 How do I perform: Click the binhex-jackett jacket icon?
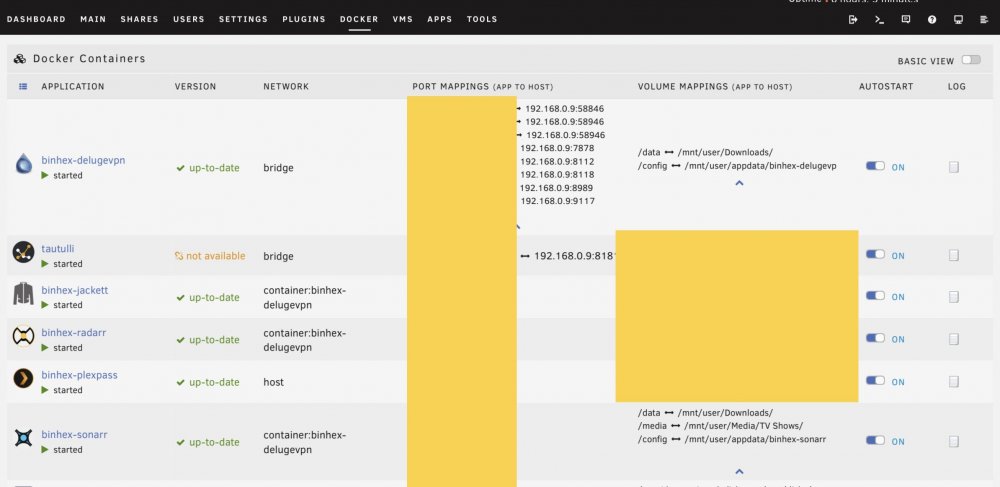pyautogui.click(x=24, y=294)
